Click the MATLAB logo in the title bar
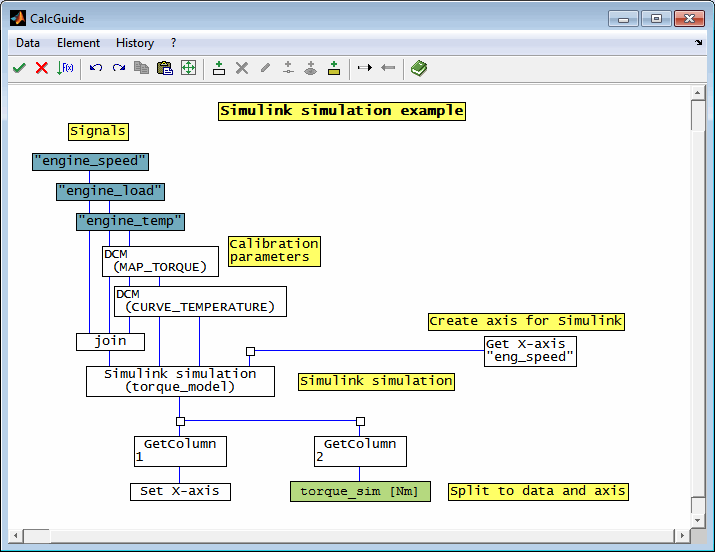This screenshot has width=715, height=552. pyautogui.click(x=18, y=19)
